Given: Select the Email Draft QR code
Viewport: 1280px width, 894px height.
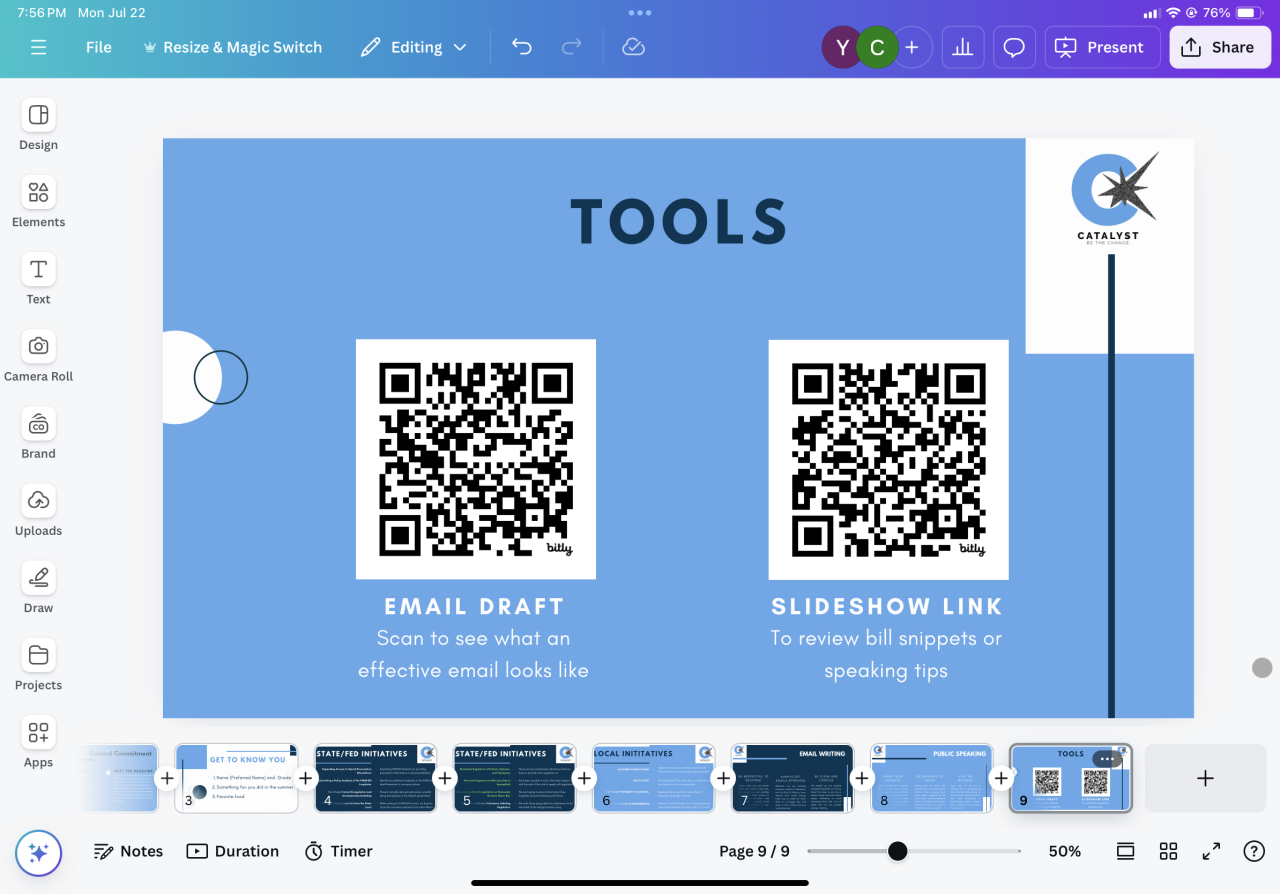Looking at the screenshot, I should 476,459.
